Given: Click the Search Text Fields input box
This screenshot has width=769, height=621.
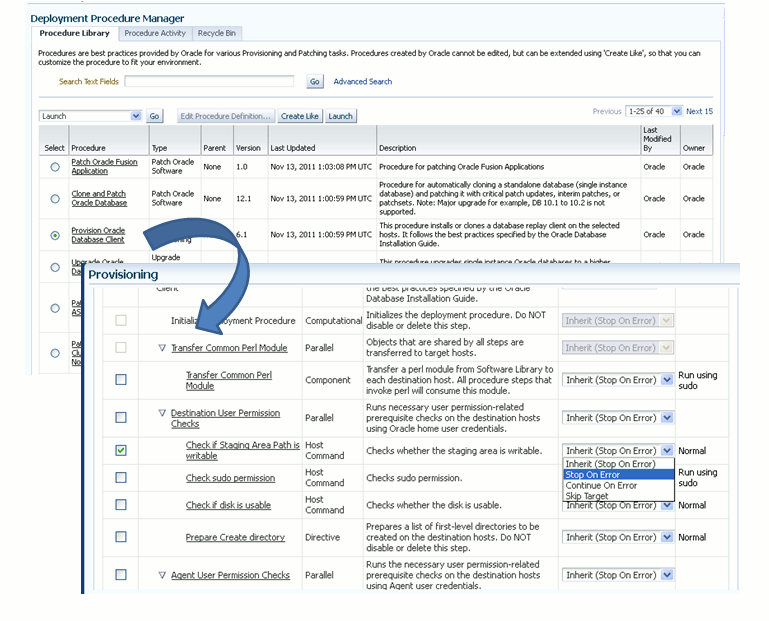Looking at the screenshot, I should click(209, 81).
